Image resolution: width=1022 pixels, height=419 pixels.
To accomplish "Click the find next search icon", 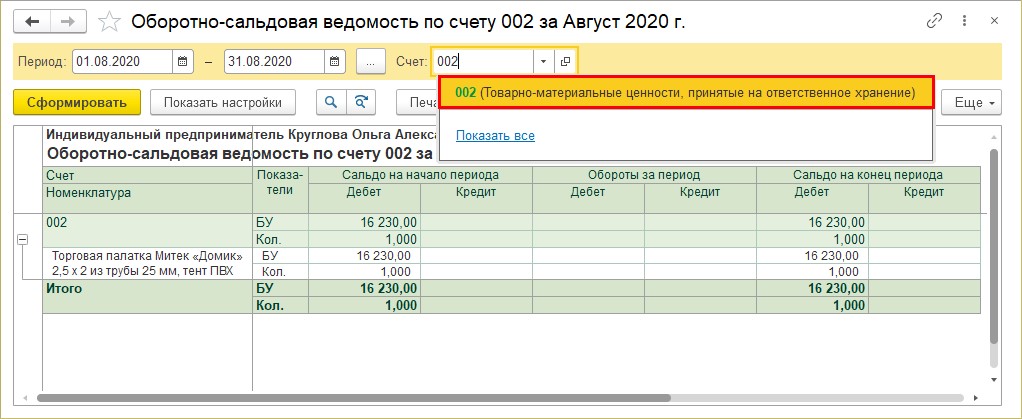I will [x=361, y=102].
